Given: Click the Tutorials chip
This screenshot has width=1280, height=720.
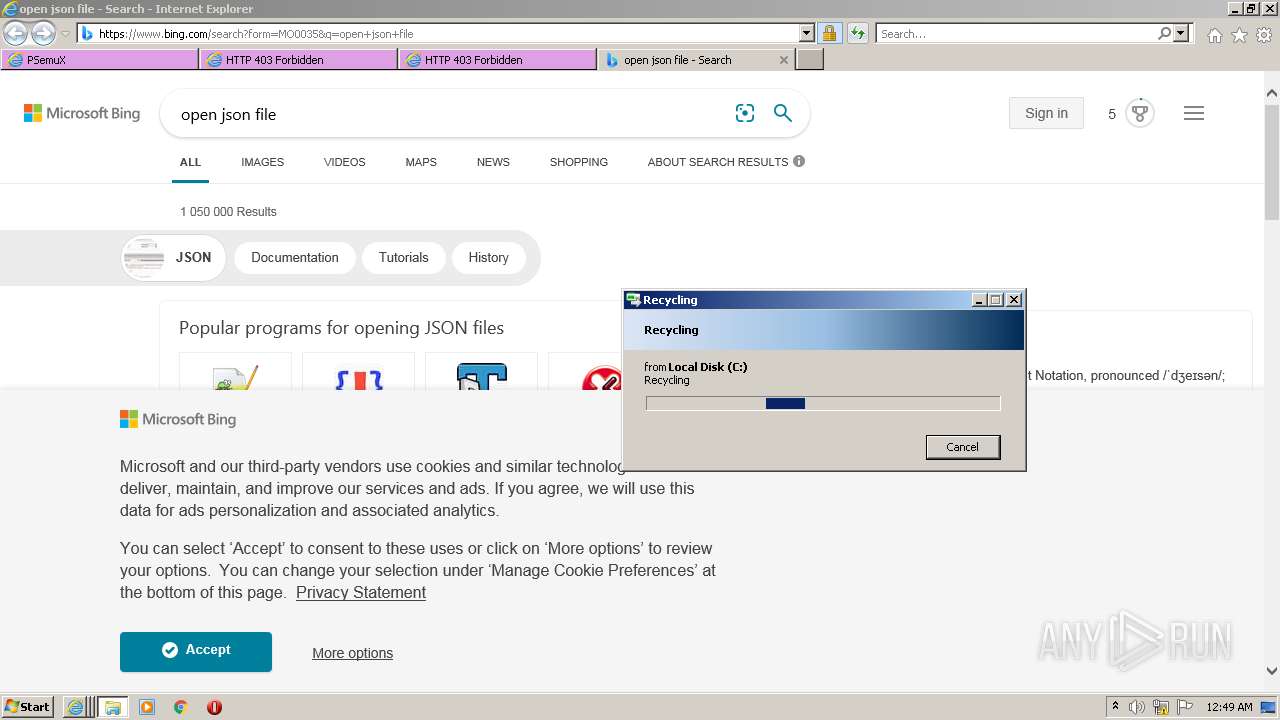Looking at the screenshot, I should 403,257.
